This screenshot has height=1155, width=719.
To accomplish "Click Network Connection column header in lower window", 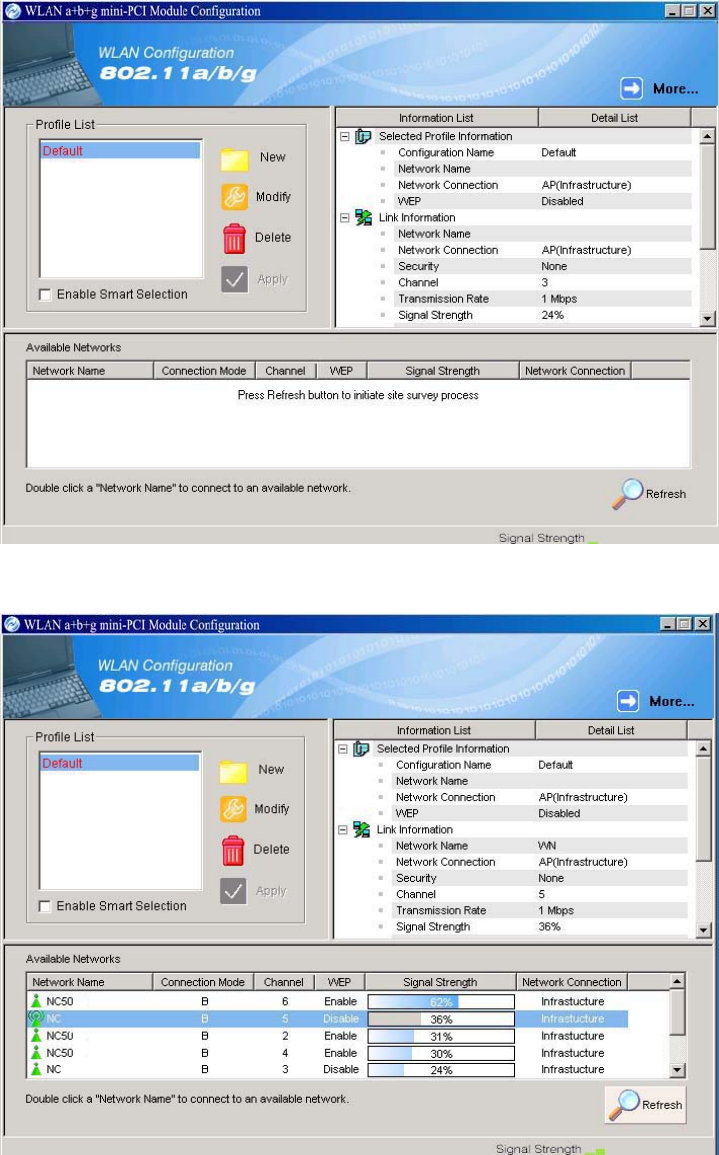I will coord(572,982).
